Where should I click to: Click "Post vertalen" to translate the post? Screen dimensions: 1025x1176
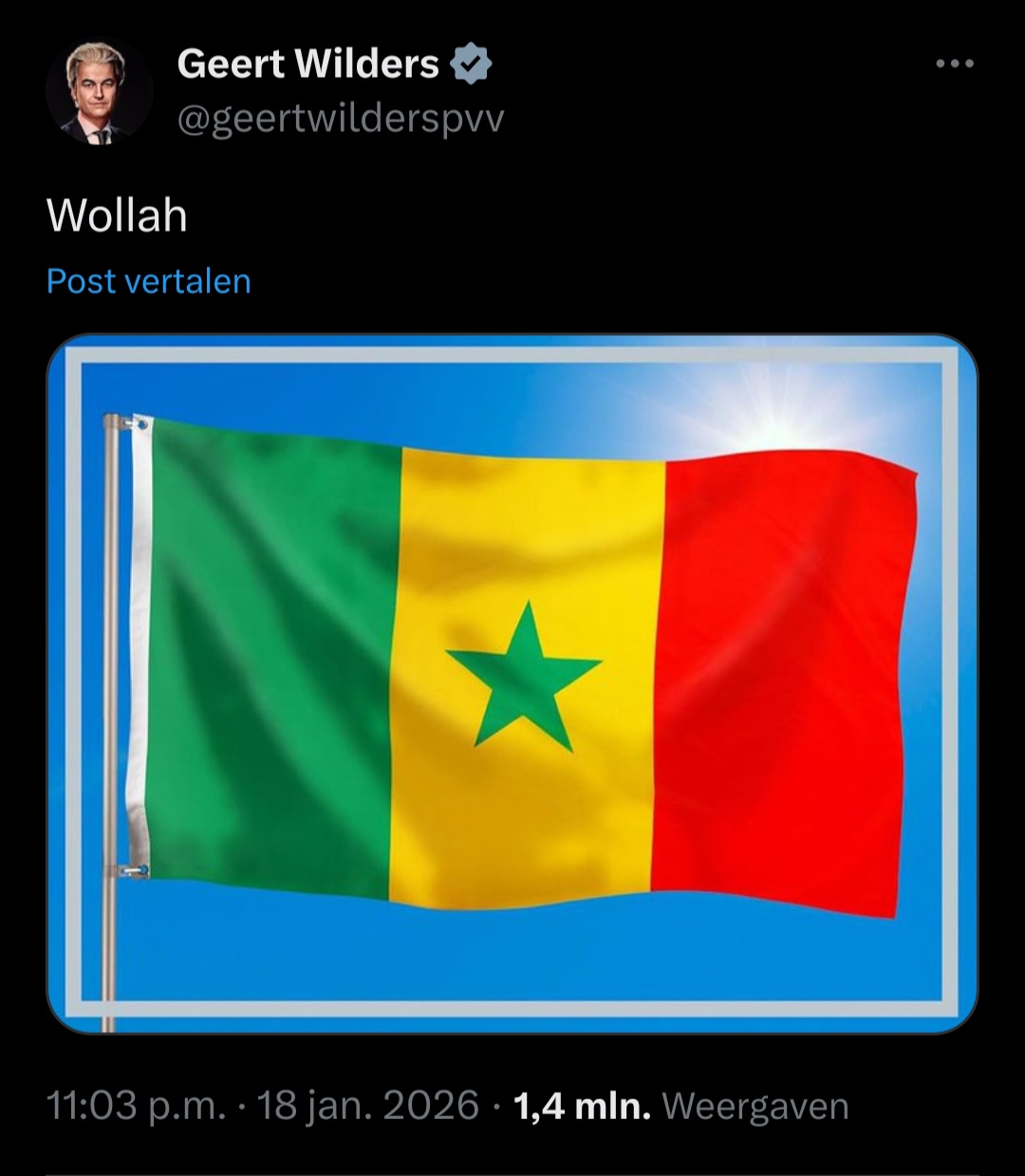click(149, 281)
